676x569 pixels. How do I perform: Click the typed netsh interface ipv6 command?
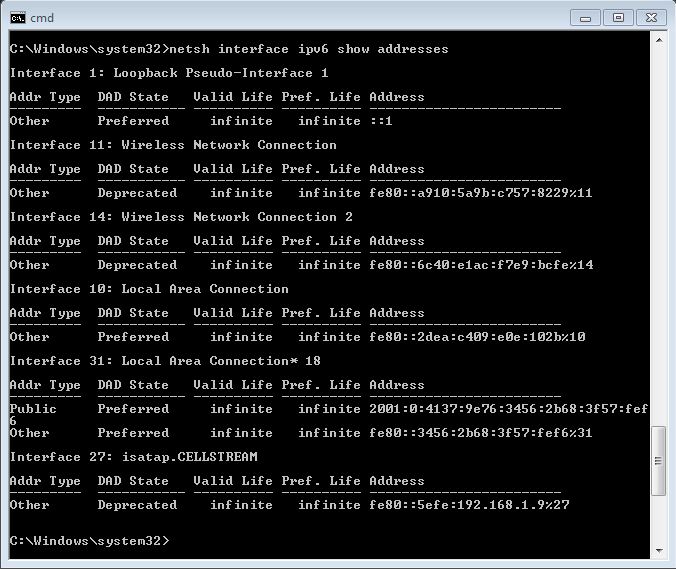pyautogui.click(x=310, y=49)
